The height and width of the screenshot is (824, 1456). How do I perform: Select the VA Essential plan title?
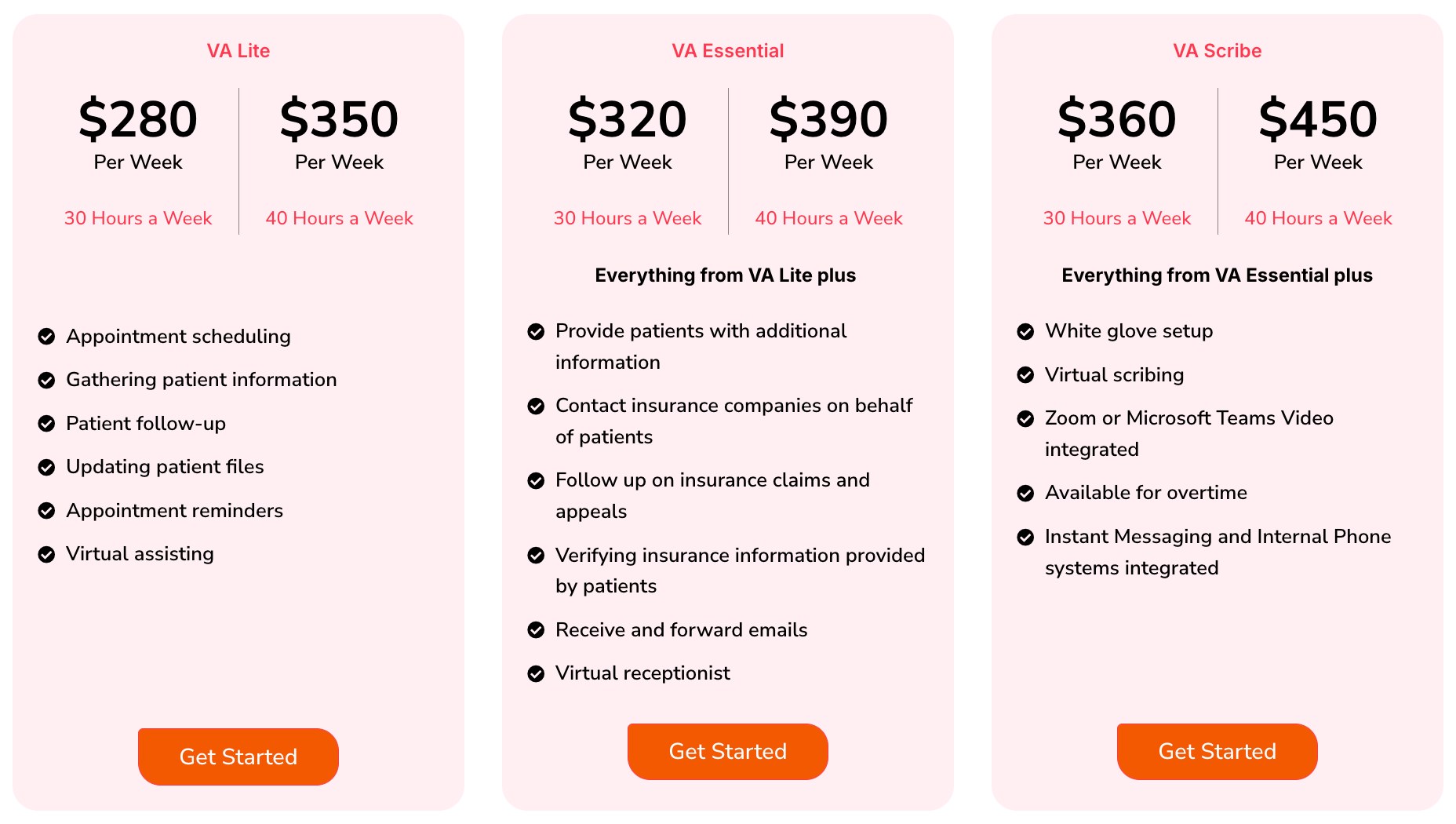coord(728,51)
